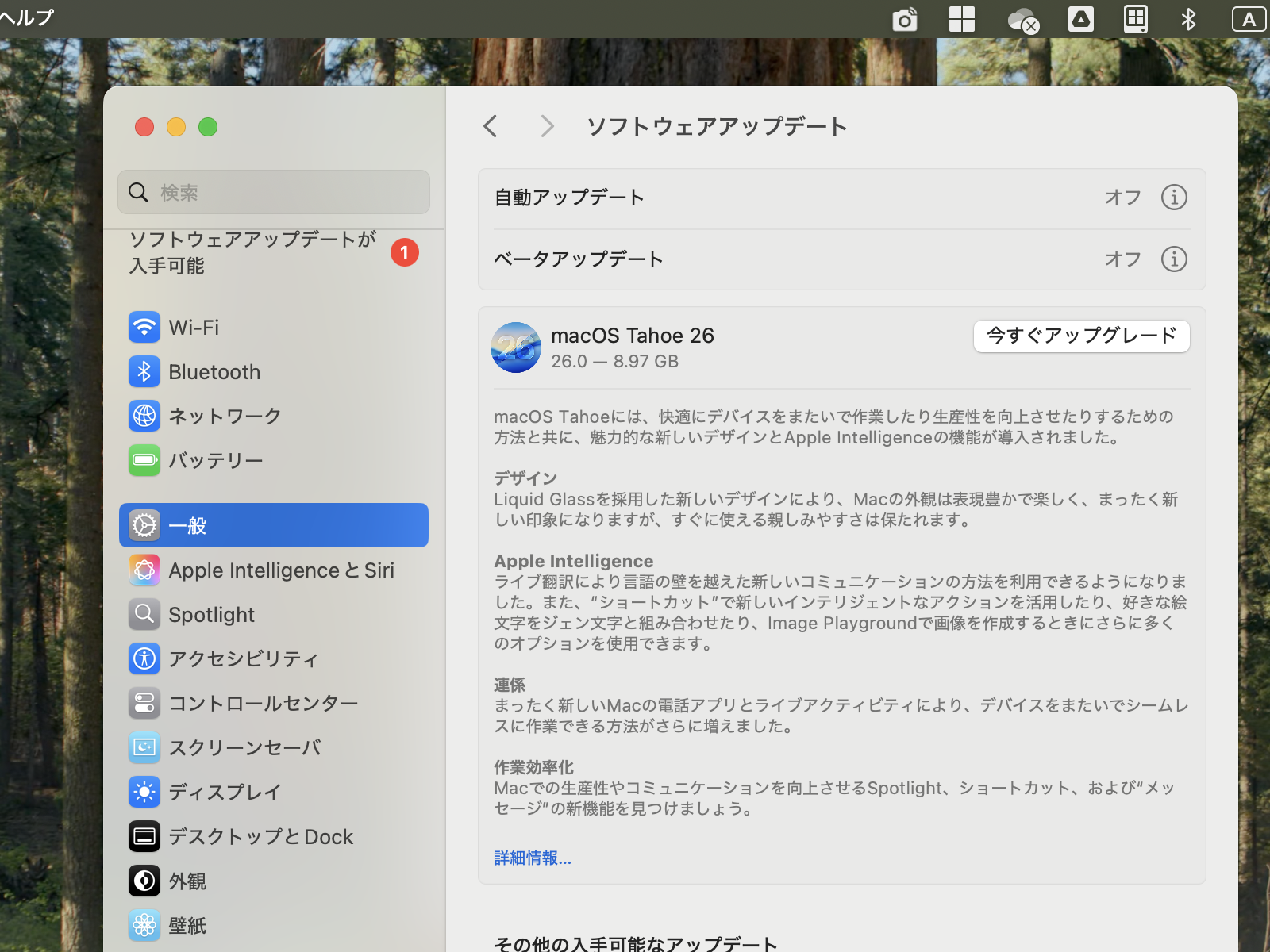The image size is (1270, 952).
Task: Toggle 自動アップデート setting
Action: (x=1122, y=197)
